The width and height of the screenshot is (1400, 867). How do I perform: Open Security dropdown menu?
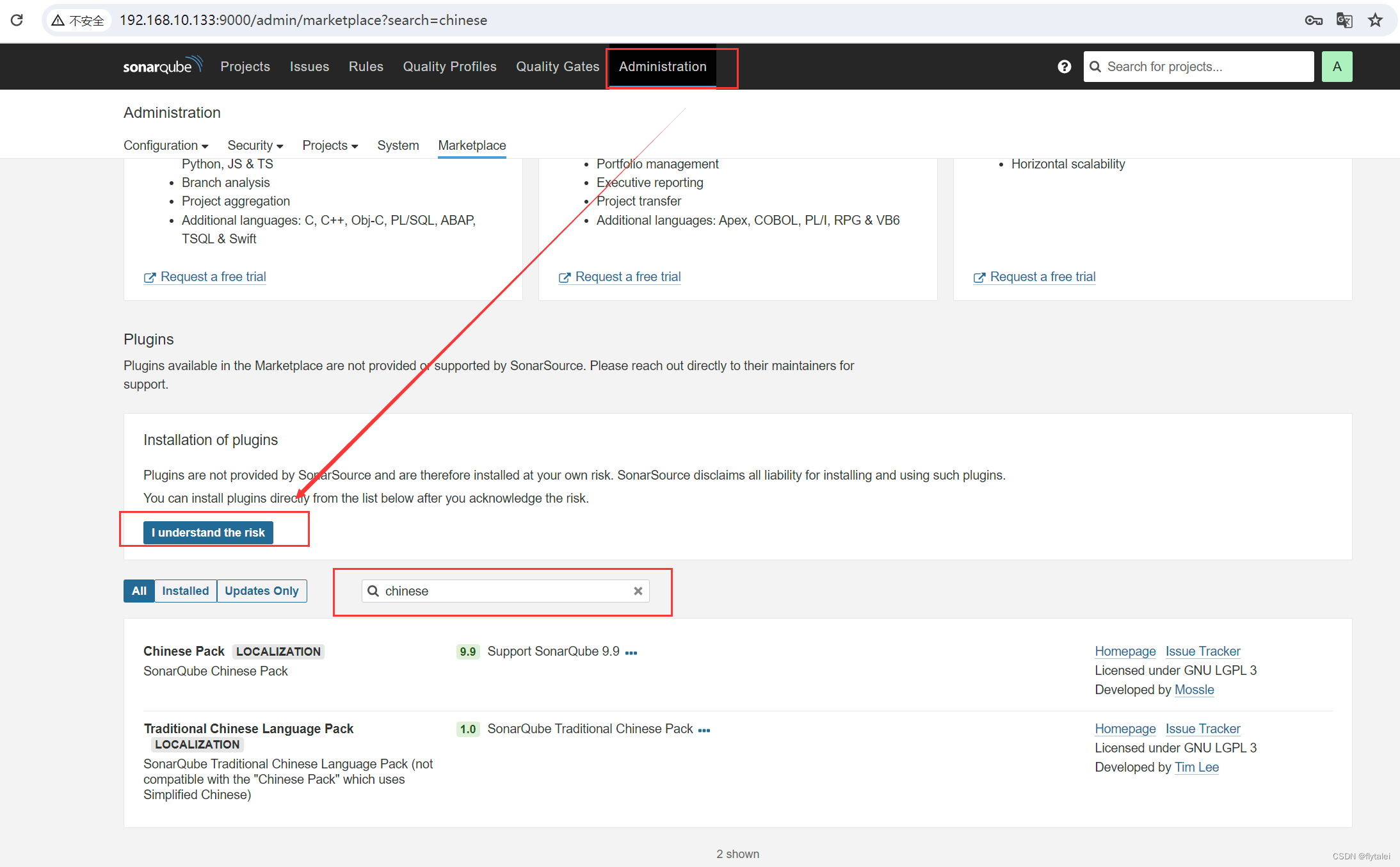255,145
